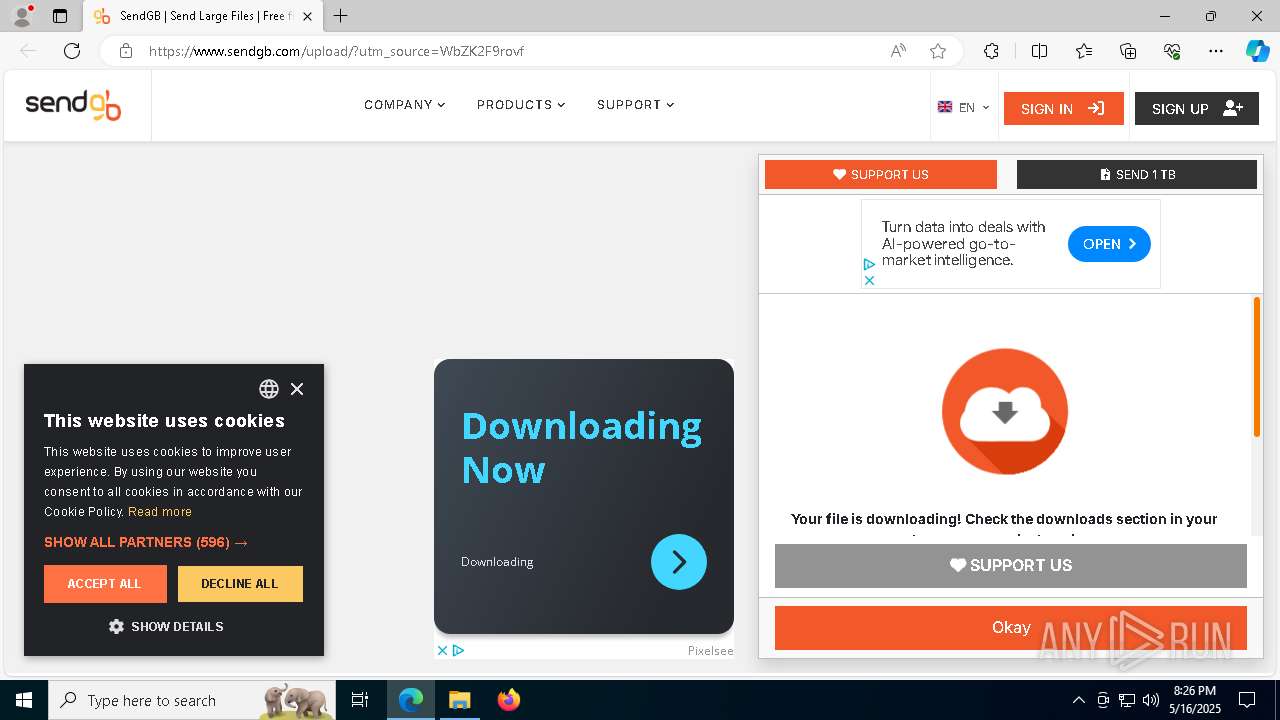Open the notification center
1280x720 pixels.
[x=1247, y=700]
